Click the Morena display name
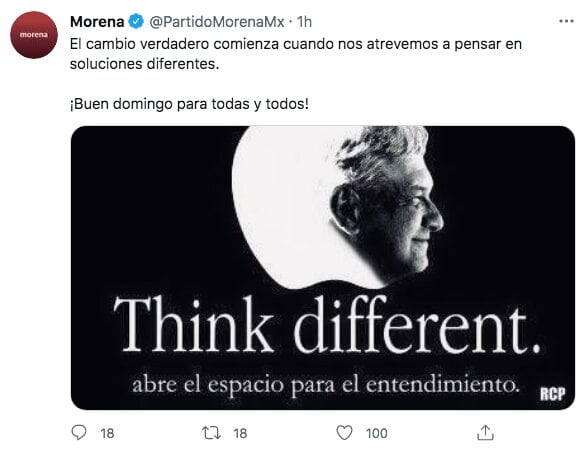 pyautogui.click(x=97, y=22)
